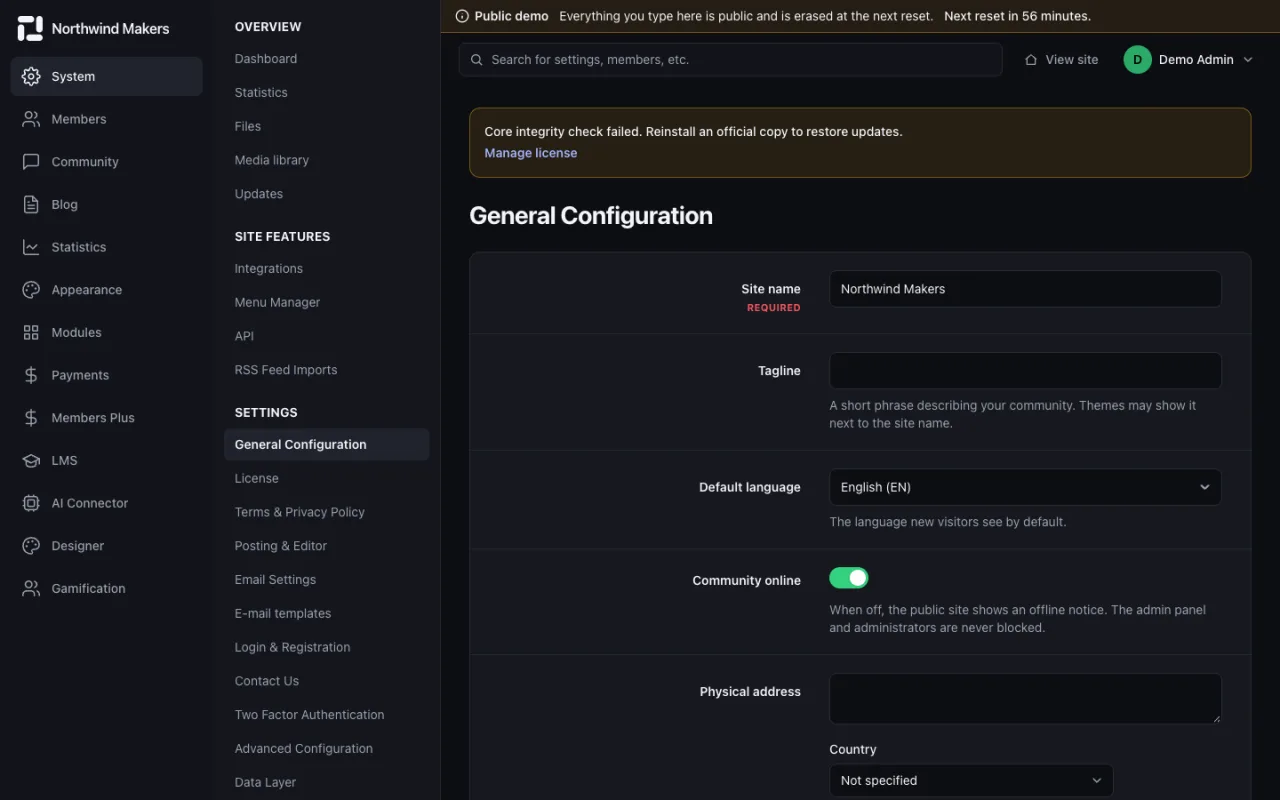Open the Demo Admin account chevron
The width and height of the screenshot is (1280, 800).
click(1248, 60)
